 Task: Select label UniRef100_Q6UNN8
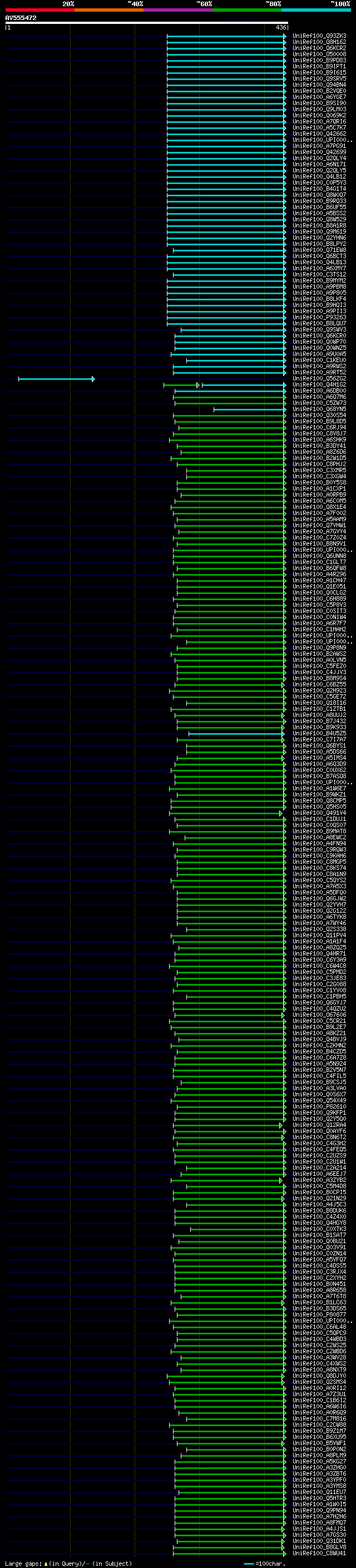tap(319, 556)
